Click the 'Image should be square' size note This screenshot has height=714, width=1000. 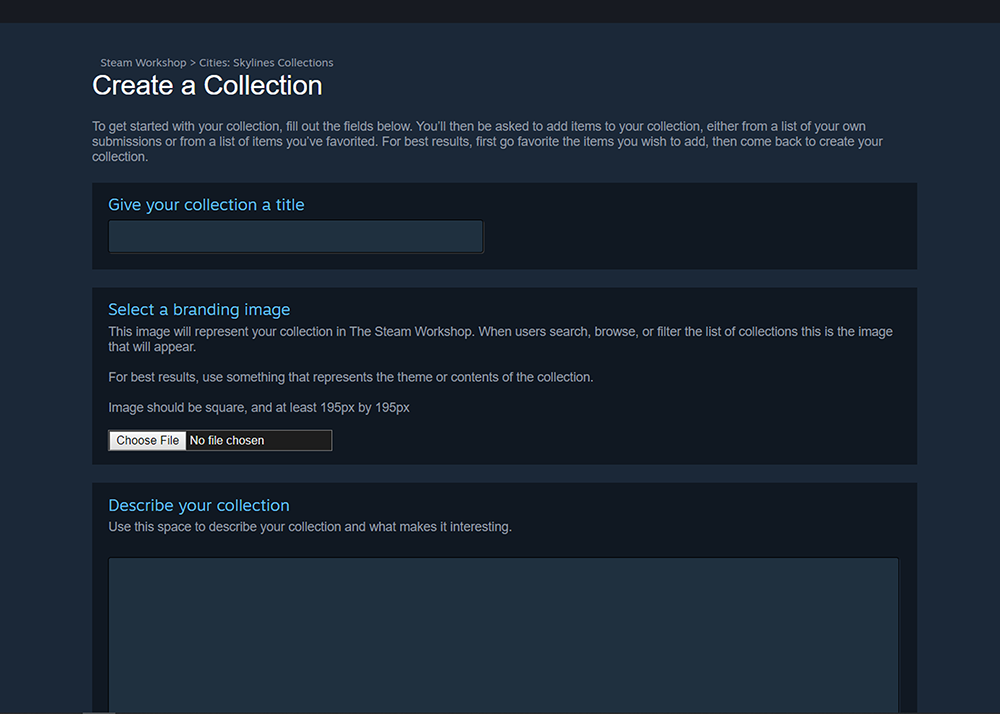click(258, 408)
